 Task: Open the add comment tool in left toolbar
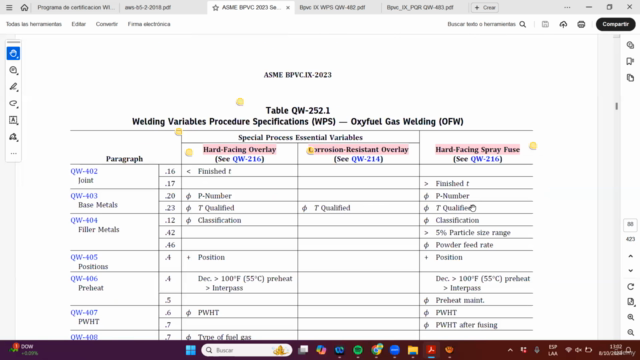(13, 70)
